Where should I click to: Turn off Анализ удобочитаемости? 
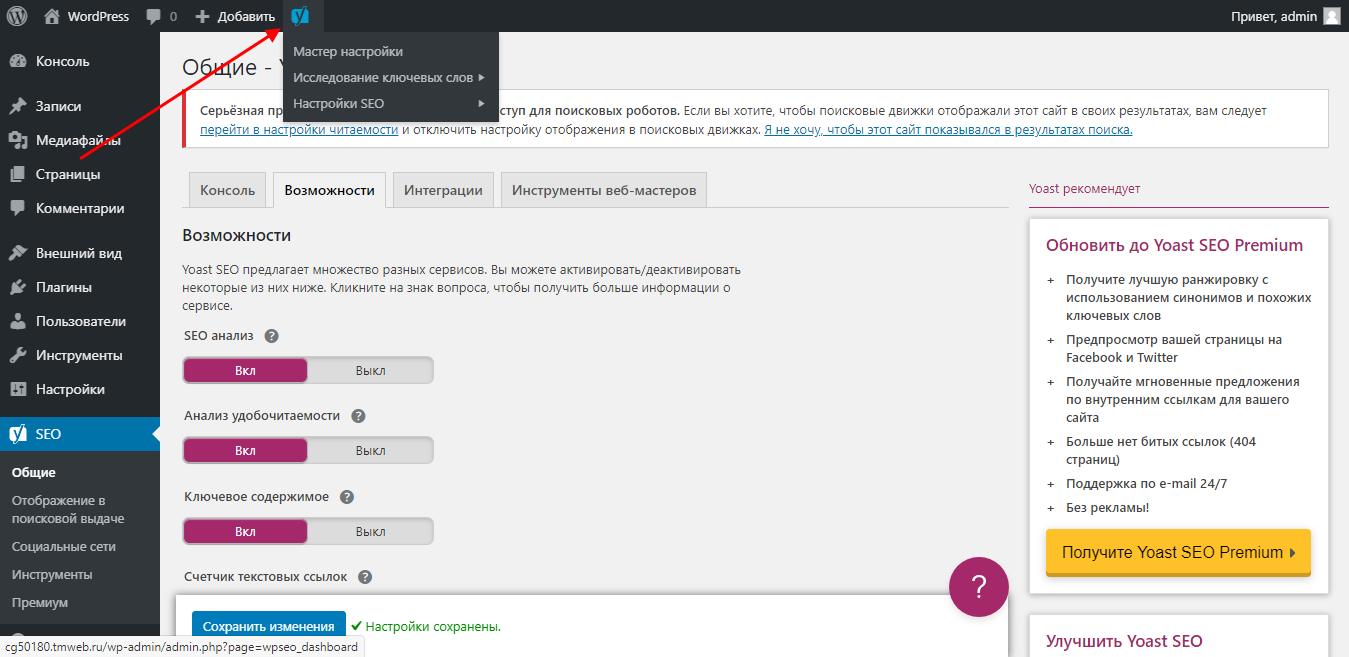pyautogui.click(x=369, y=450)
